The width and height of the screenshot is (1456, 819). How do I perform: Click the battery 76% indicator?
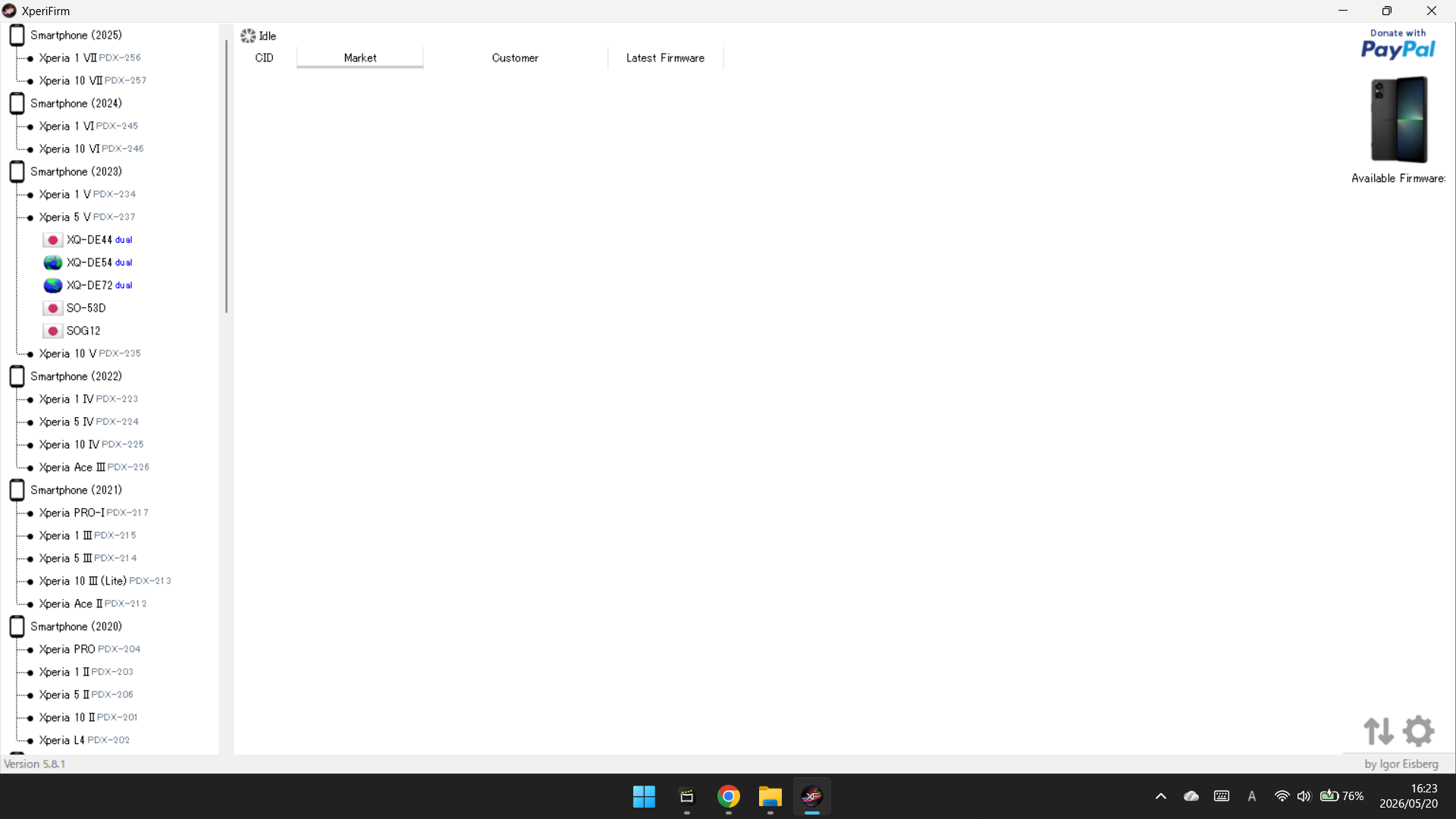coord(1341,796)
